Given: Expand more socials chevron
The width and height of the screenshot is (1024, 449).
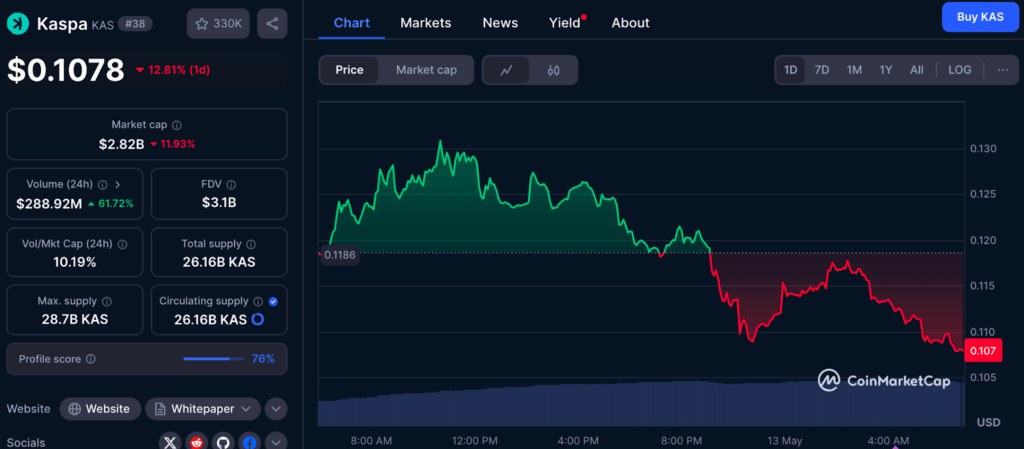Looking at the screenshot, I should [x=276, y=442].
